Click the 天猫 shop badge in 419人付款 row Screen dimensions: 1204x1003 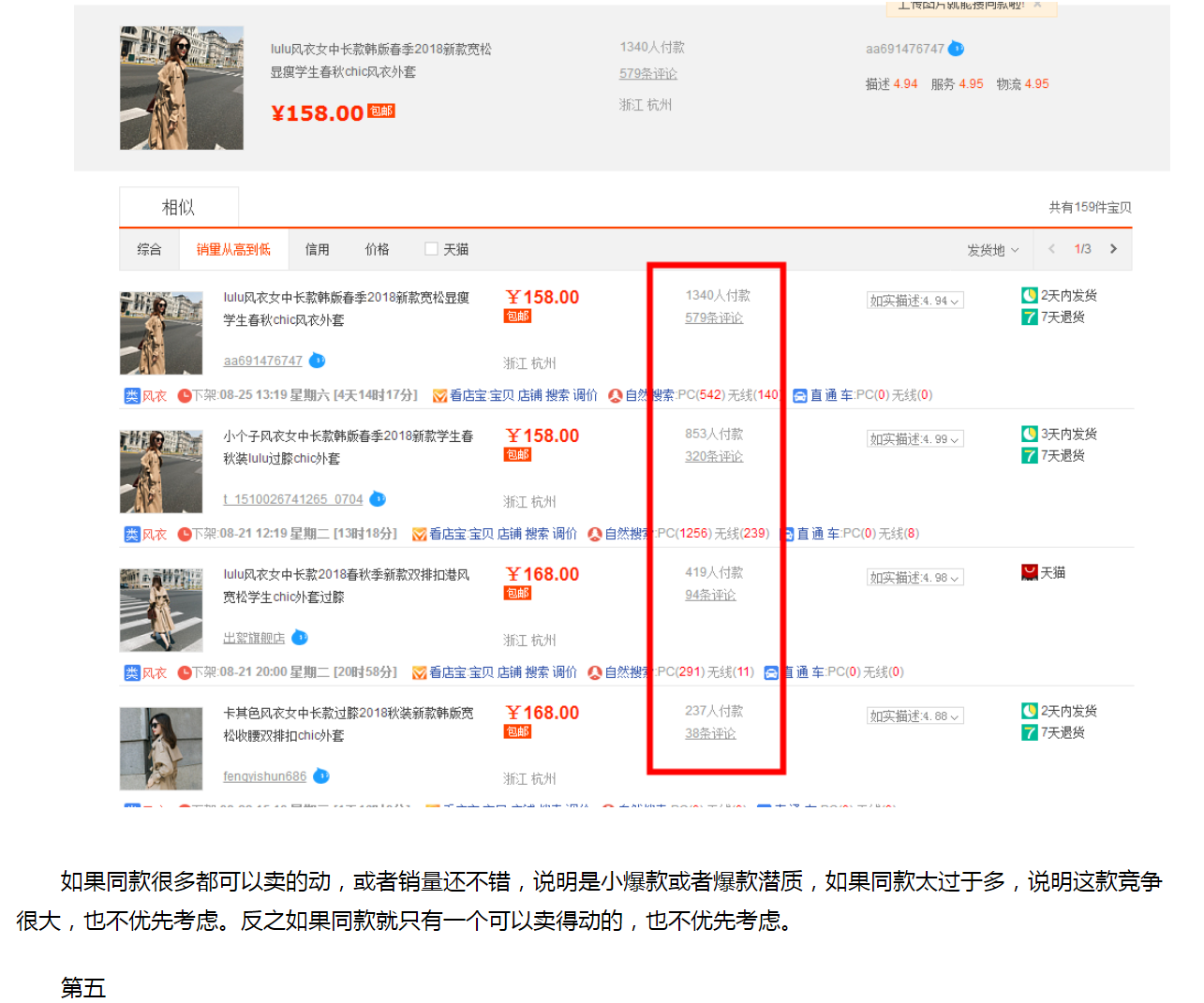(x=1030, y=572)
